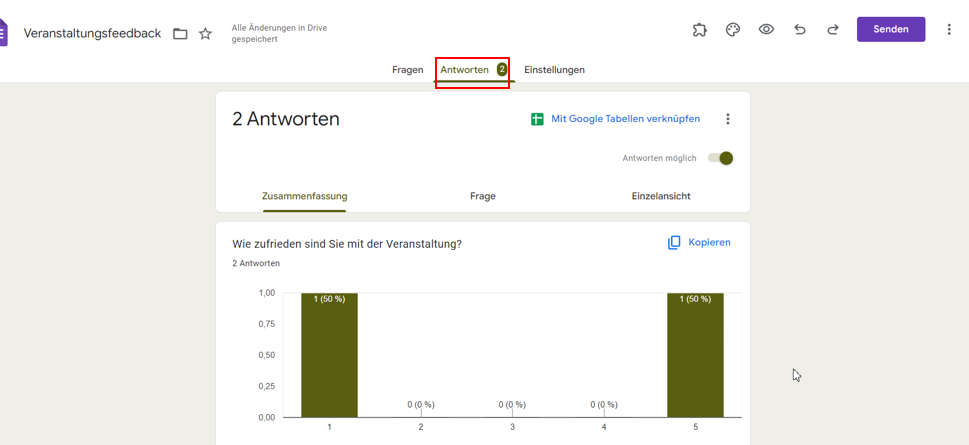The height and width of the screenshot is (445, 969).
Task: Open the Google Forms home icon
Action: [x=3, y=33]
